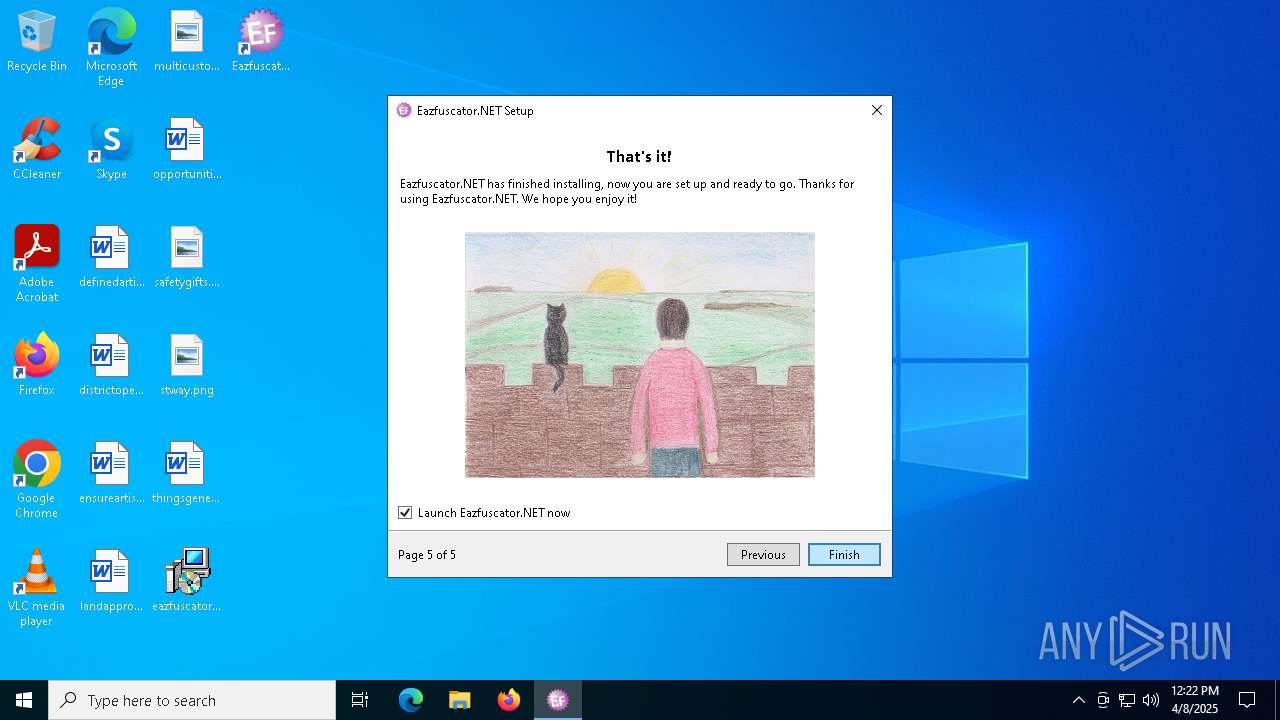The image size is (1280, 720).
Task: Open the network status tray icon
Action: (x=1127, y=700)
